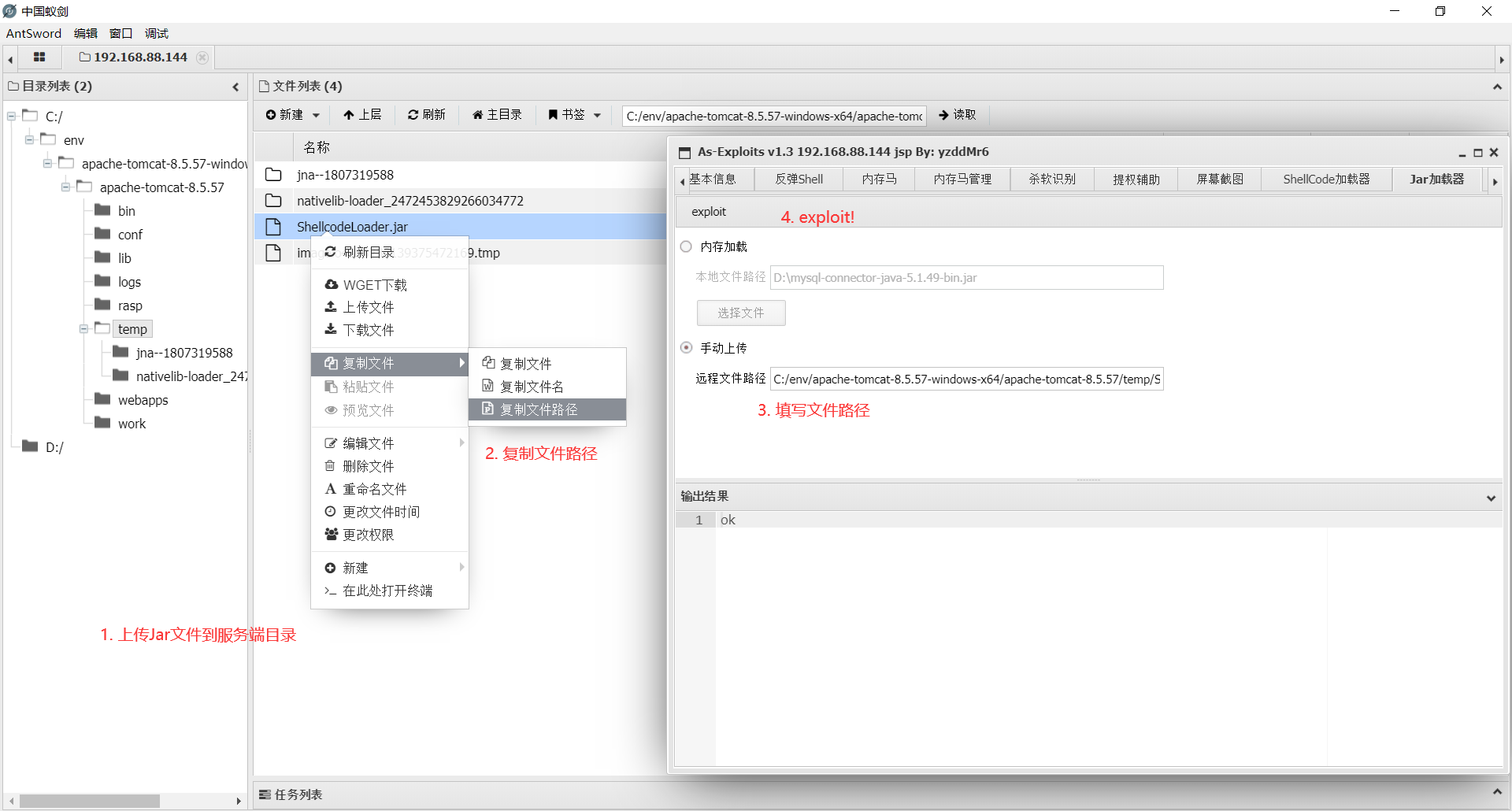The width and height of the screenshot is (1512, 811).
Task: Click the 远程文件路径 input field
Action: [966, 379]
